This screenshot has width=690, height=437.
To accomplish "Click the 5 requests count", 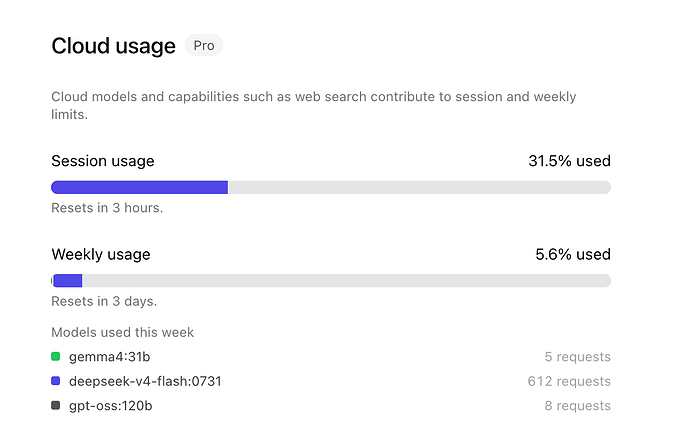I will (577, 357).
